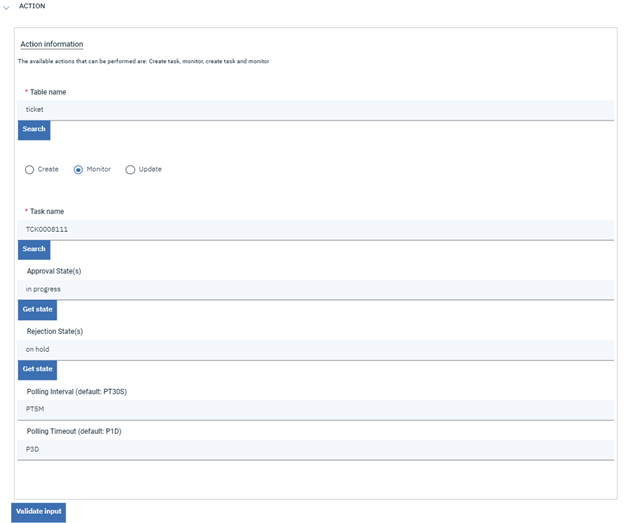
Task: Choose the Update radio option
Action: tap(130, 169)
